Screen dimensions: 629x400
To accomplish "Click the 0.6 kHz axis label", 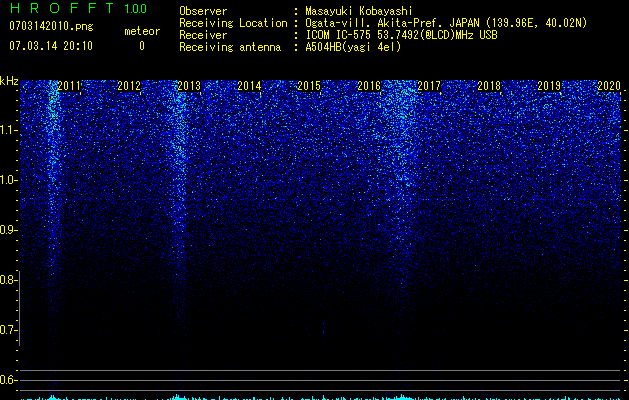I will click(8, 380).
